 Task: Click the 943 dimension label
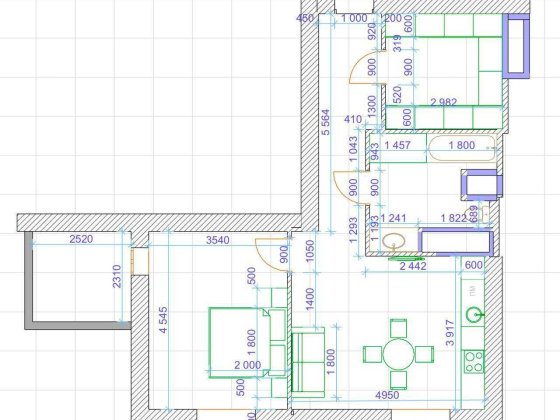click(x=375, y=151)
